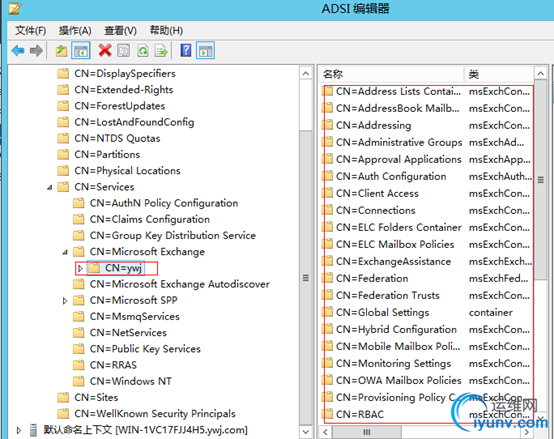The height and width of the screenshot is (439, 554).
Task: Select CN=Address Lists Contai... row
Action: (x=427, y=91)
